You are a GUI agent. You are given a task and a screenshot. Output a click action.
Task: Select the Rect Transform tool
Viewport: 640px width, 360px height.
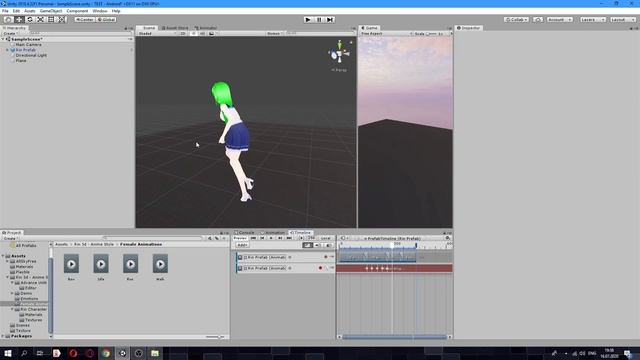coord(51,20)
